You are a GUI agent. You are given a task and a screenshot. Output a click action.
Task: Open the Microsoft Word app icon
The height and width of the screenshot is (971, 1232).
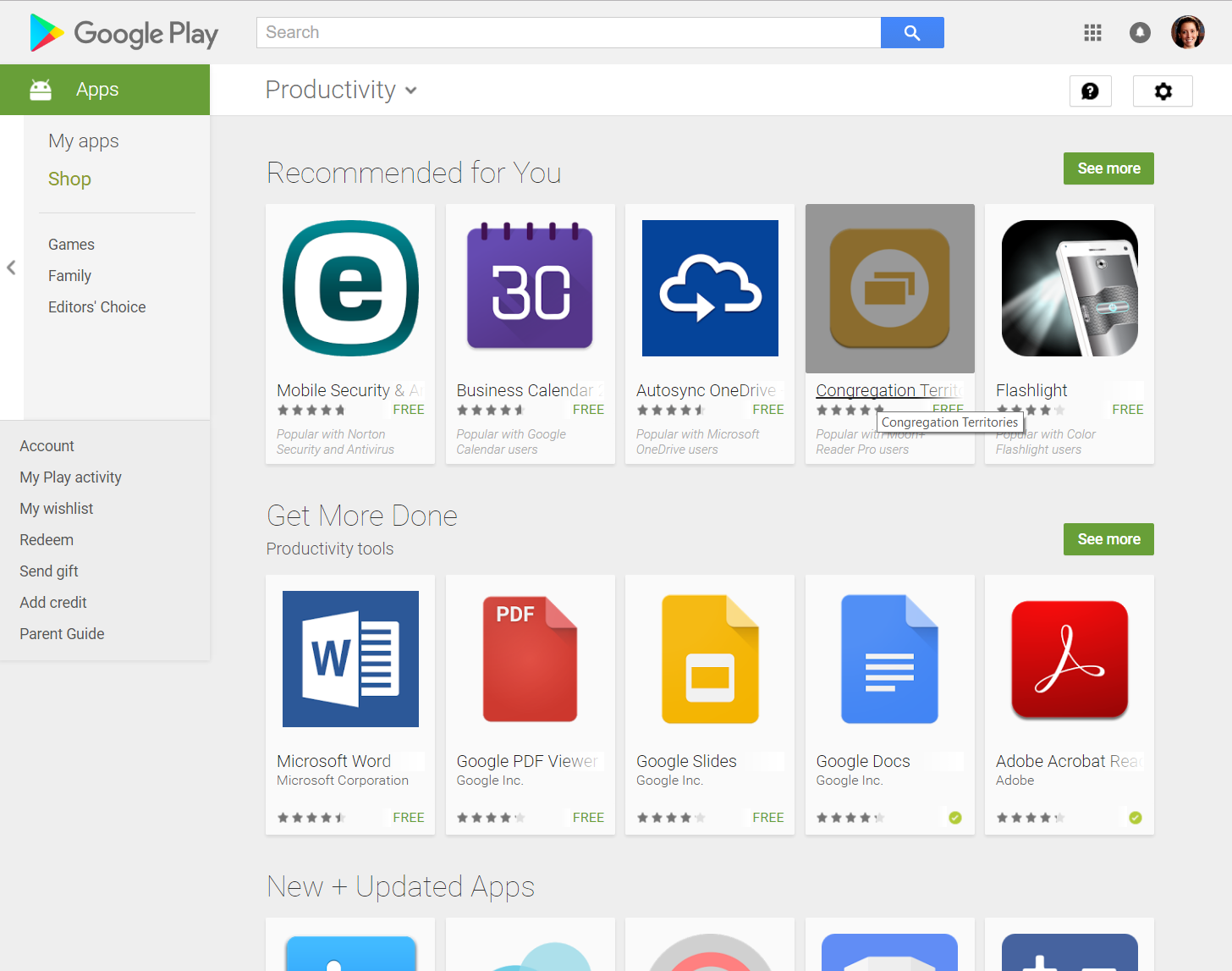coord(350,659)
